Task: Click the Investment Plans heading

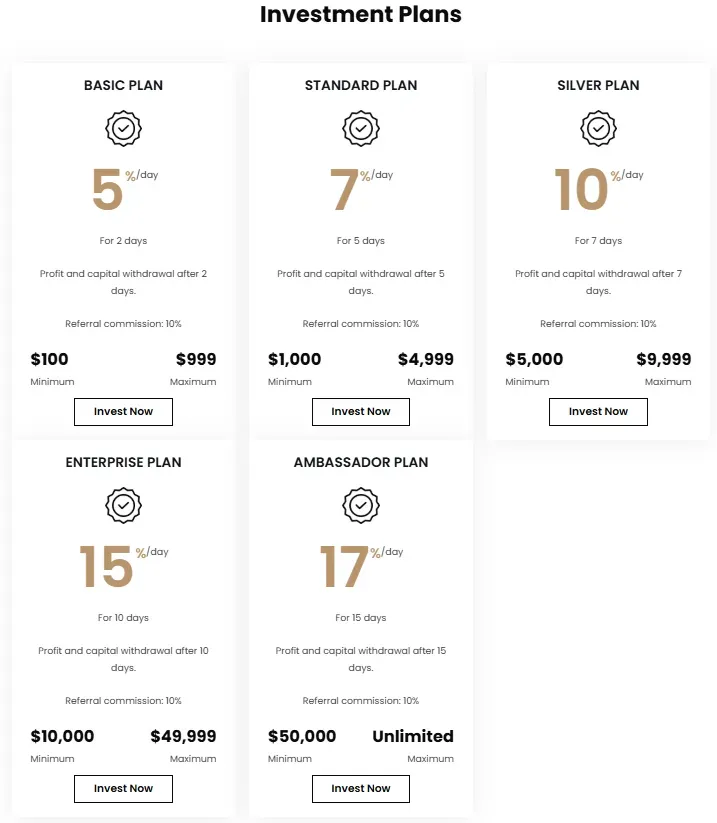Action: coord(360,15)
